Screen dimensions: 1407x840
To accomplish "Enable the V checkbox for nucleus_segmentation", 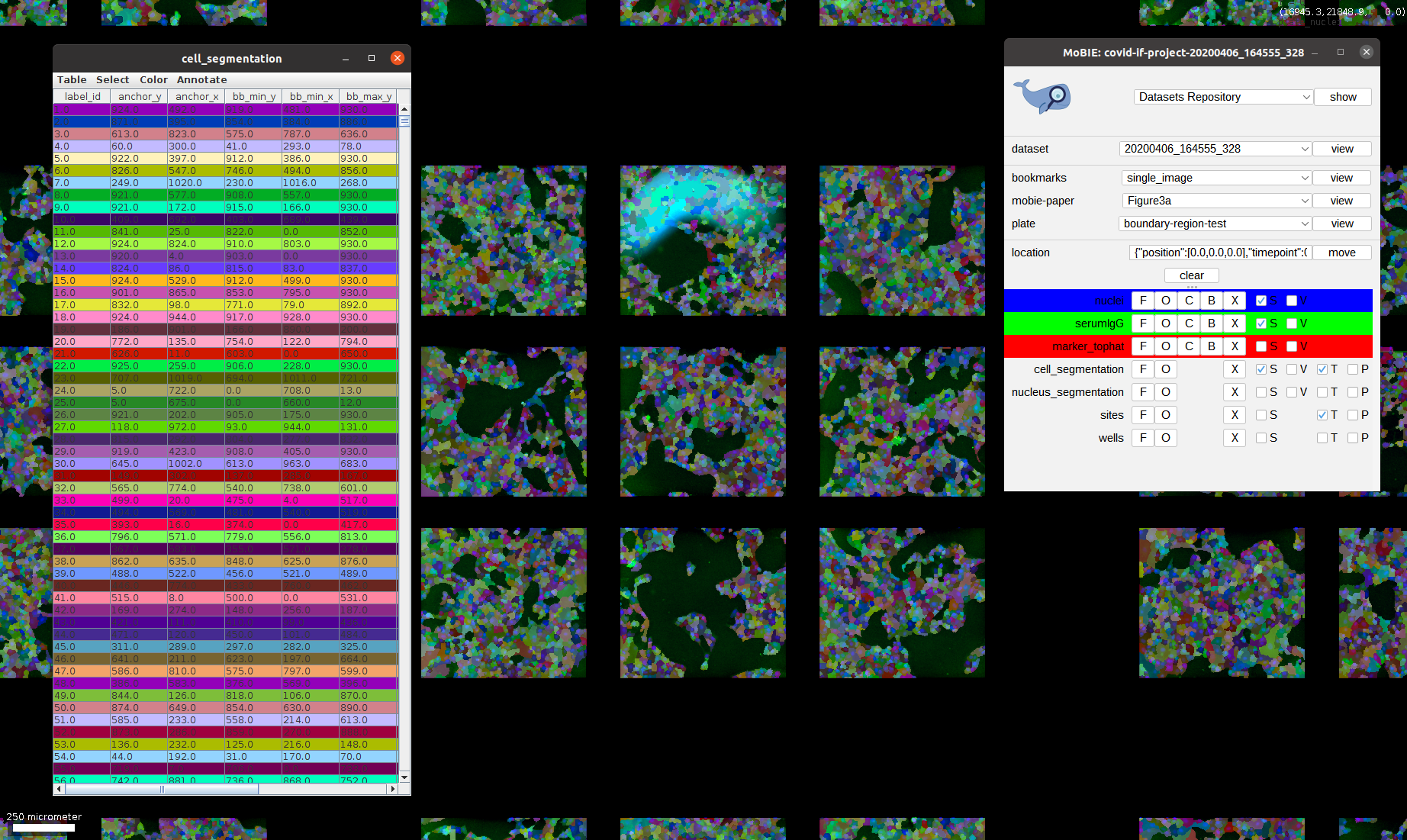I will [1292, 392].
